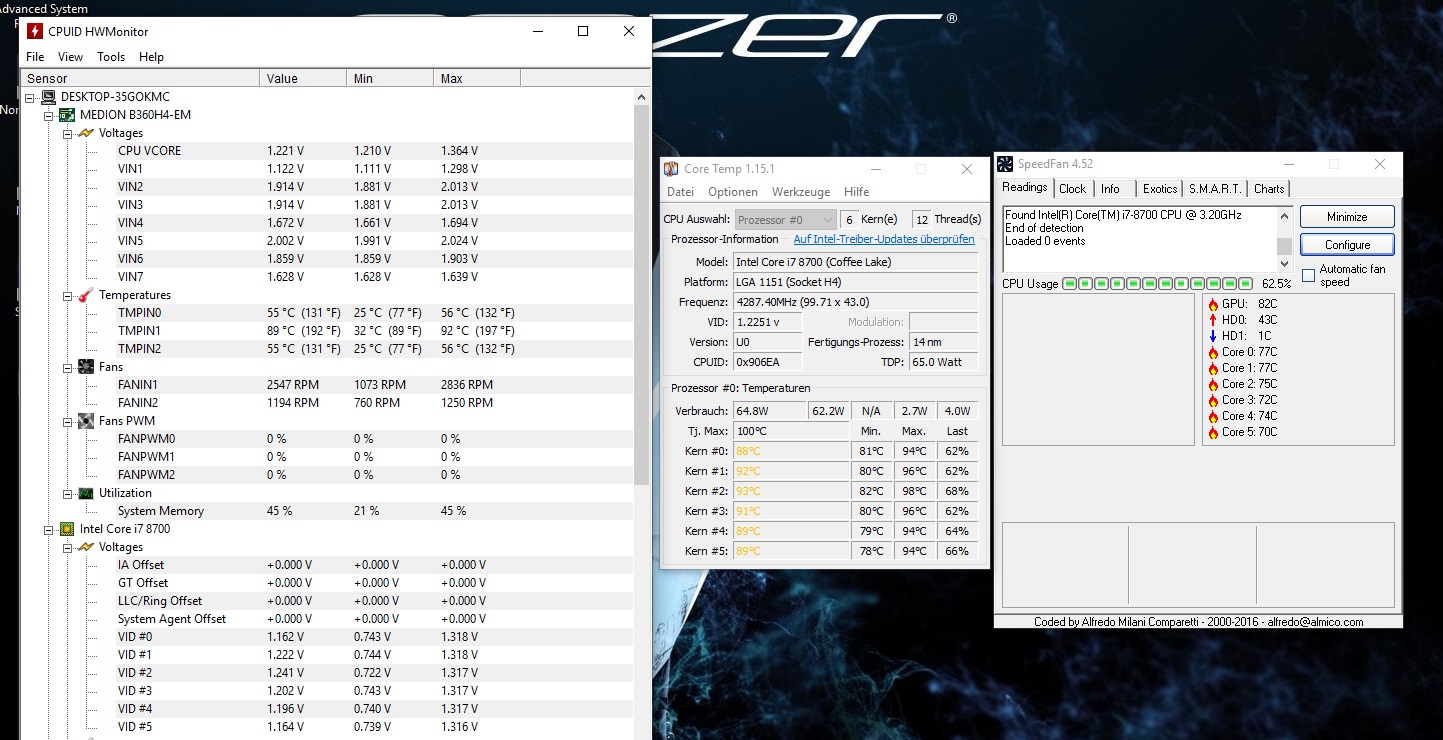Open the HWMonitor Tools menu
1443x740 pixels.
tap(111, 57)
